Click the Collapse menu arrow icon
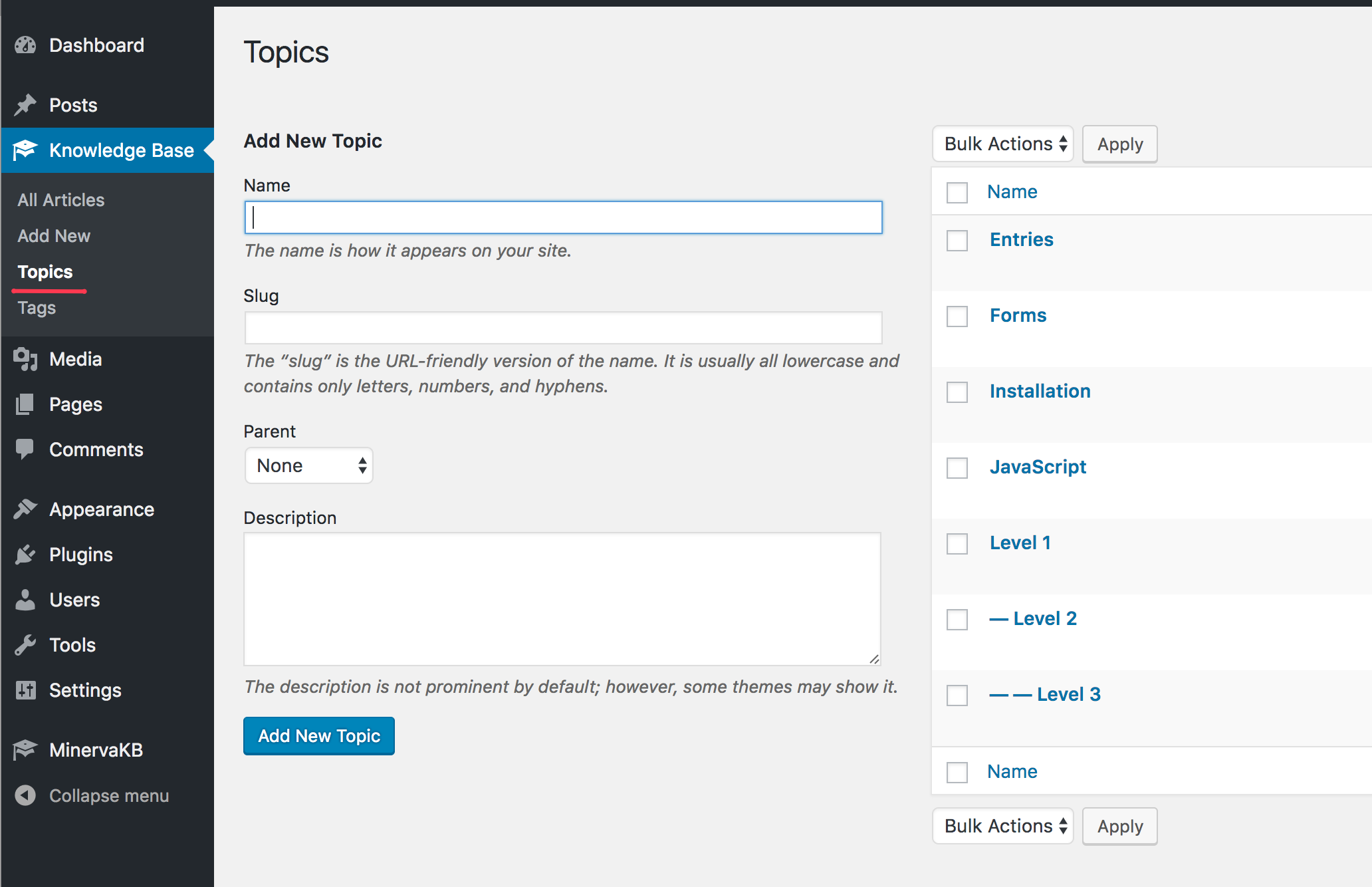Image resolution: width=1372 pixels, height=887 pixels. pos(25,795)
